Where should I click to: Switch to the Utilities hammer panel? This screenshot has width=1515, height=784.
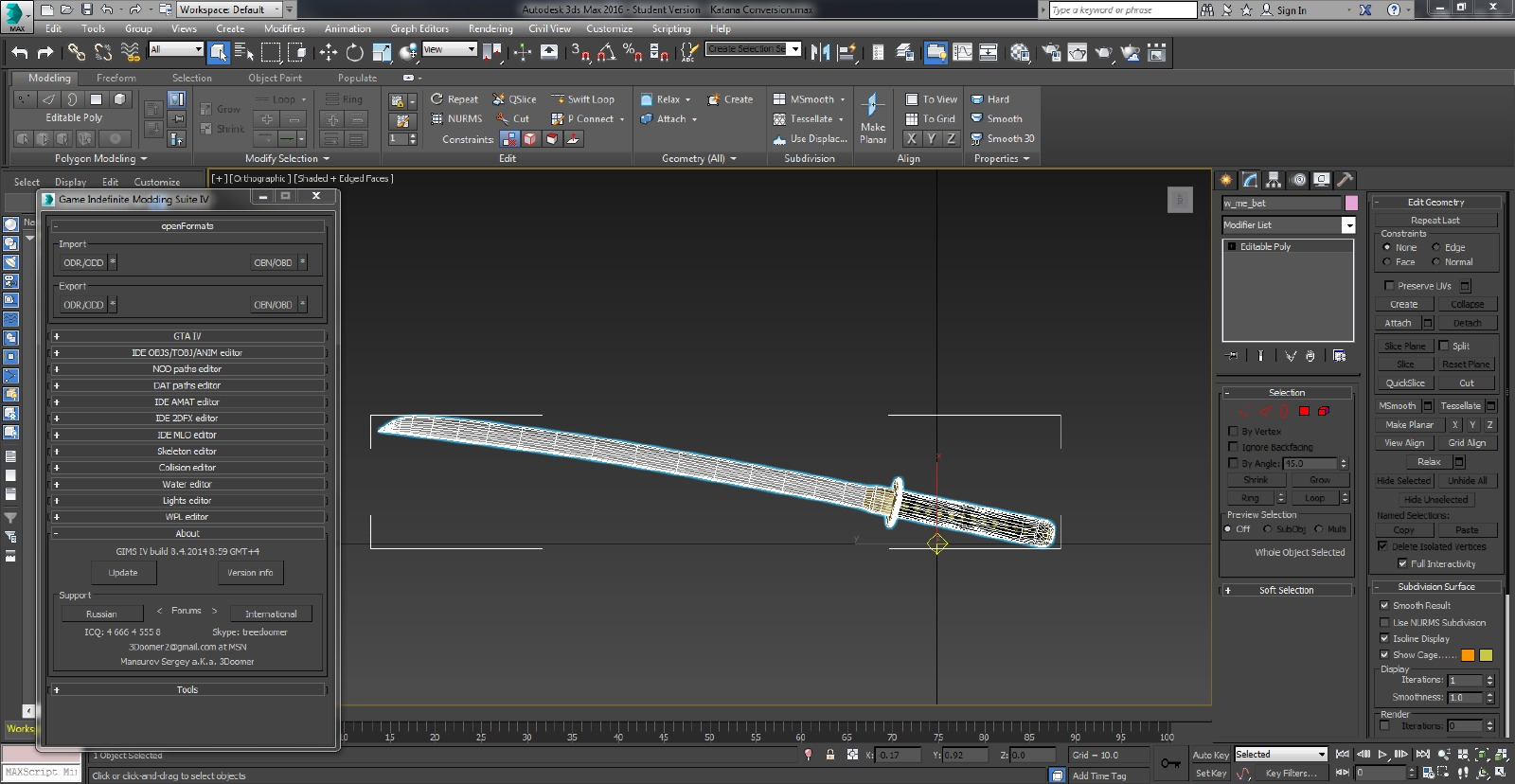(1345, 180)
